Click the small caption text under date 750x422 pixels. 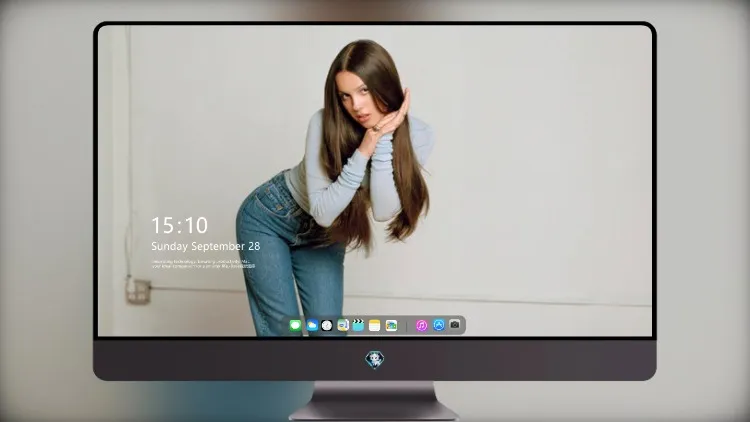click(203, 264)
